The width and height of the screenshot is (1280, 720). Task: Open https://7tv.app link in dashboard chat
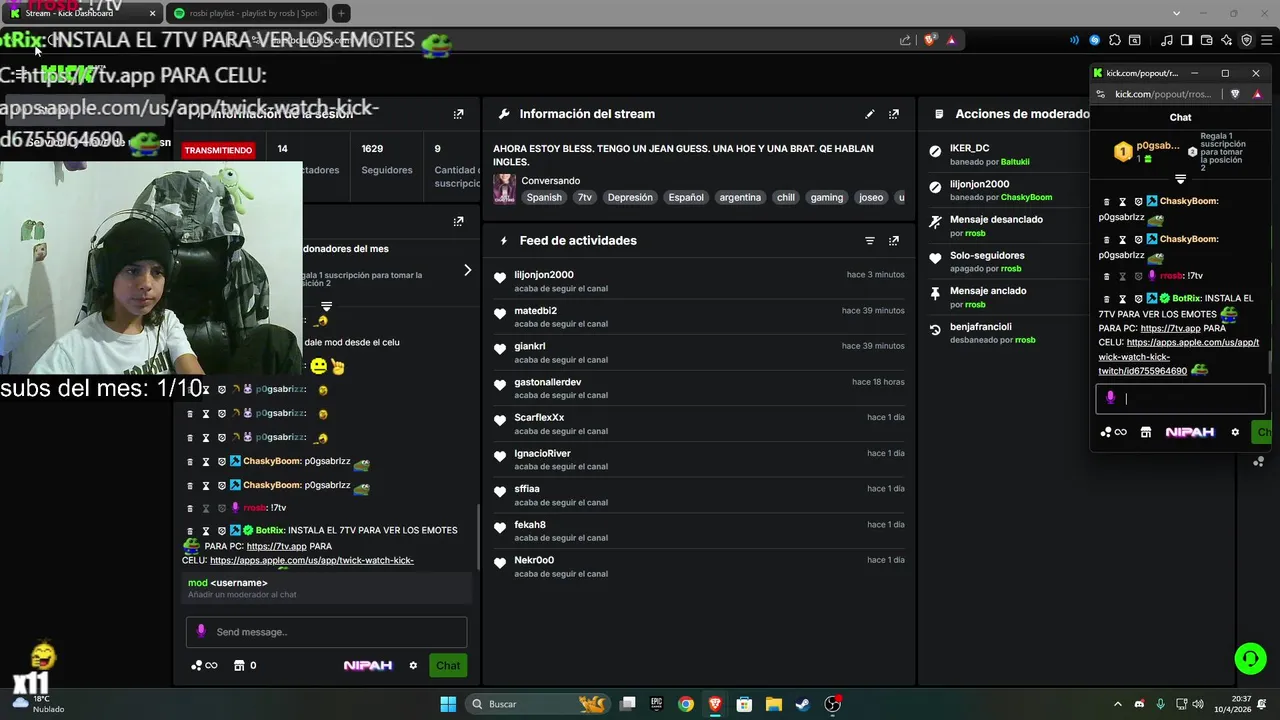tap(276, 547)
